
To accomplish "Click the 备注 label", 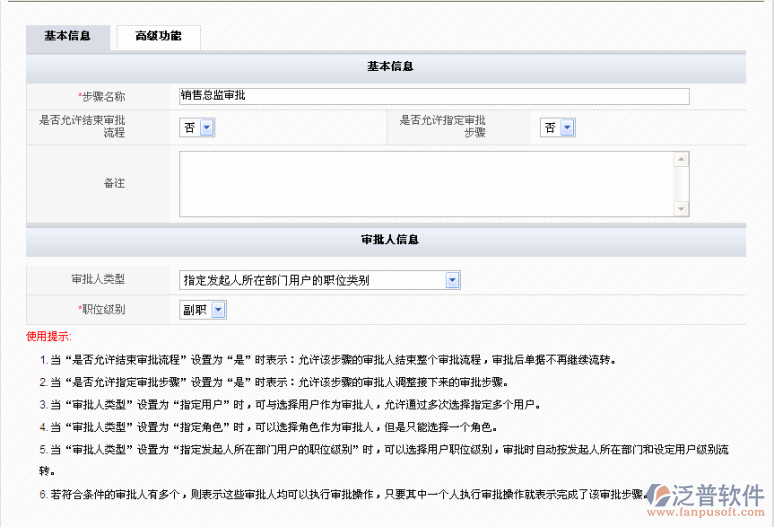I will tap(114, 183).
